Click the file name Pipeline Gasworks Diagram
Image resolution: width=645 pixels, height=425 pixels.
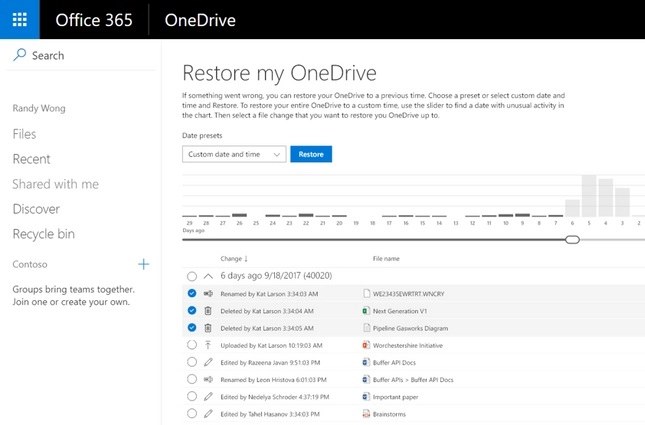410,328
